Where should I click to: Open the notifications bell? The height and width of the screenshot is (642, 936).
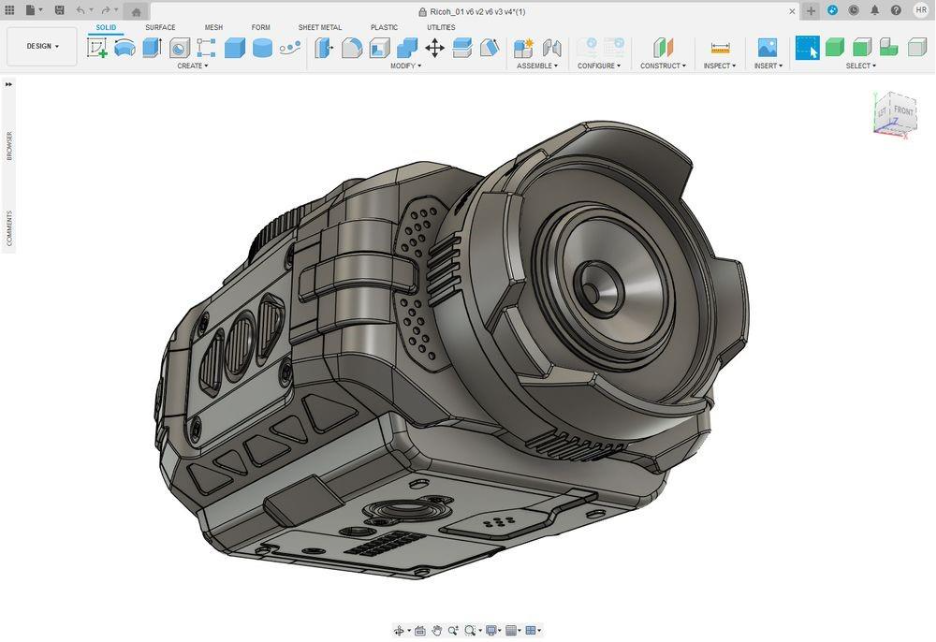point(875,10)
